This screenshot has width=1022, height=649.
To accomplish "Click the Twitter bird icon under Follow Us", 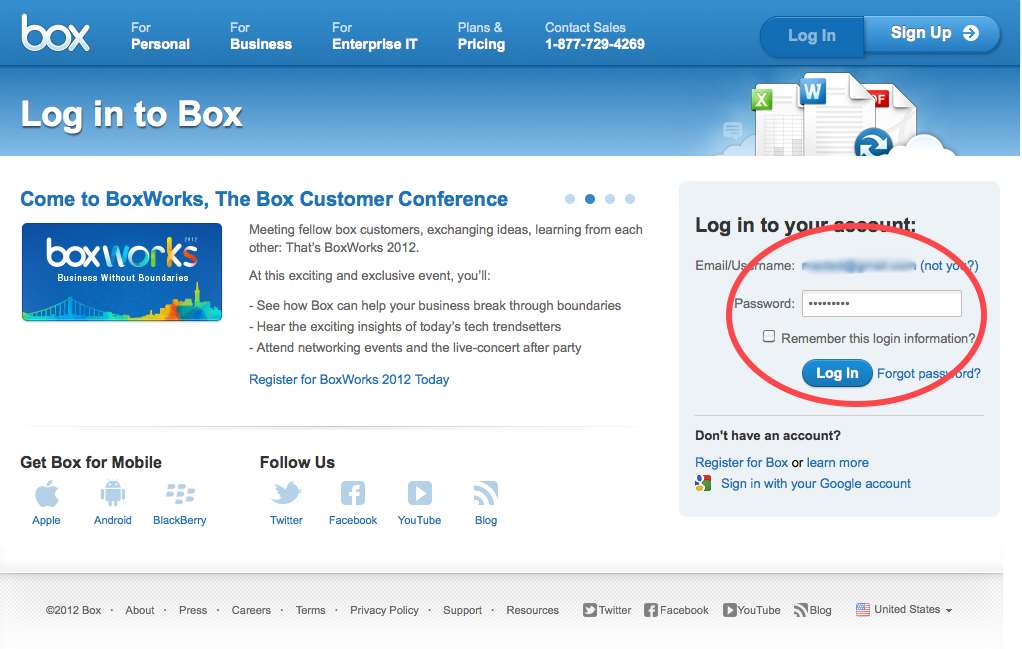I will [286, 494].
